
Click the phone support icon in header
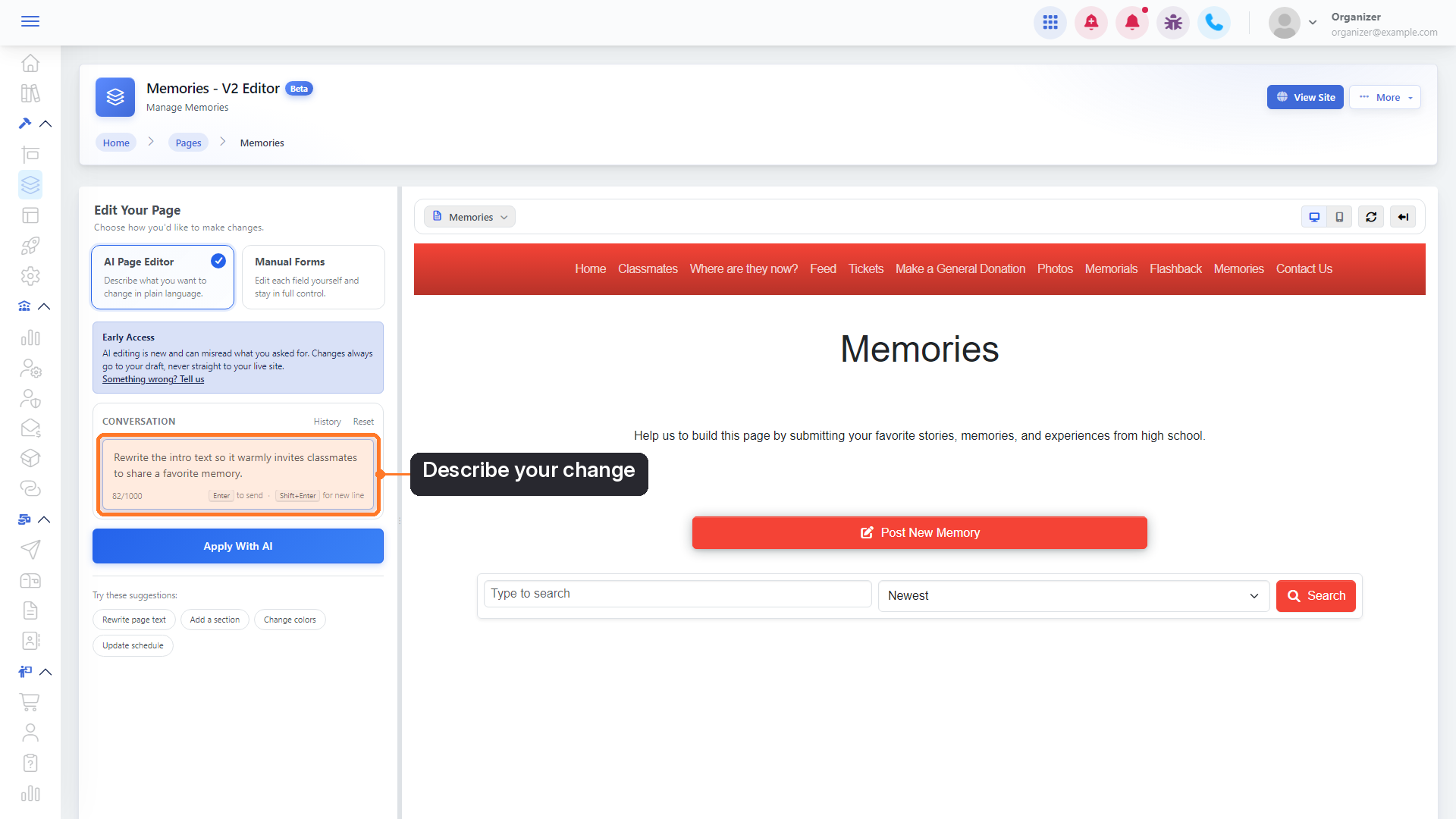coord(1214,23)
